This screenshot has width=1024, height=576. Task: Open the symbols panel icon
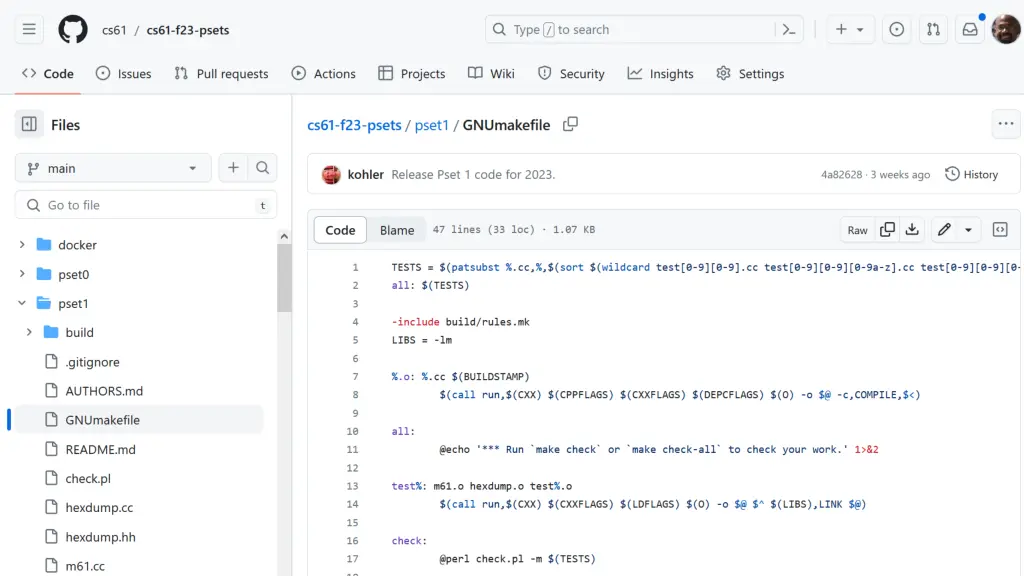[x=999, y=230]
